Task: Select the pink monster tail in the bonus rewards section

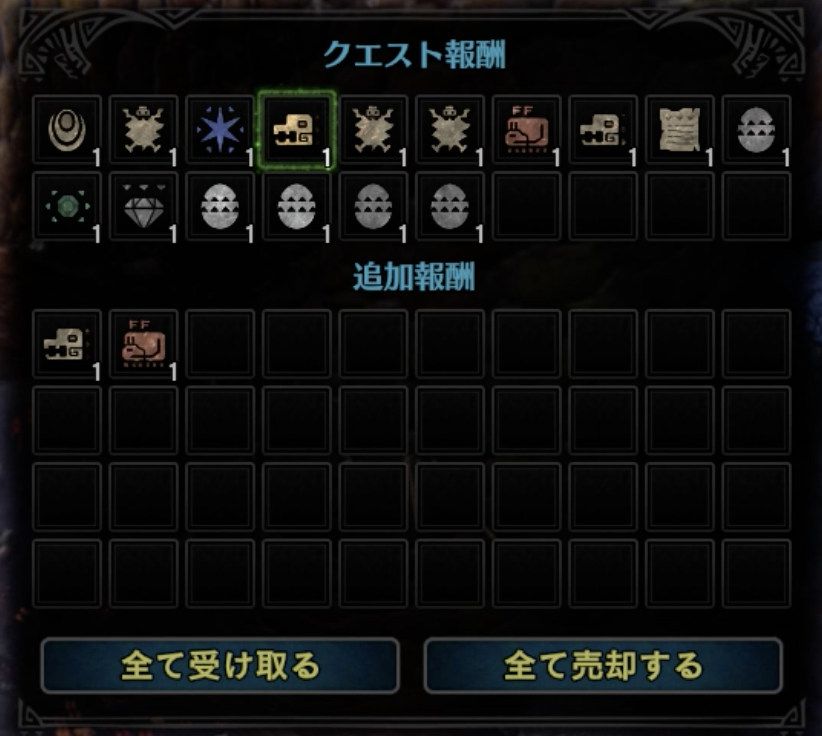Action: pos(143,344)
